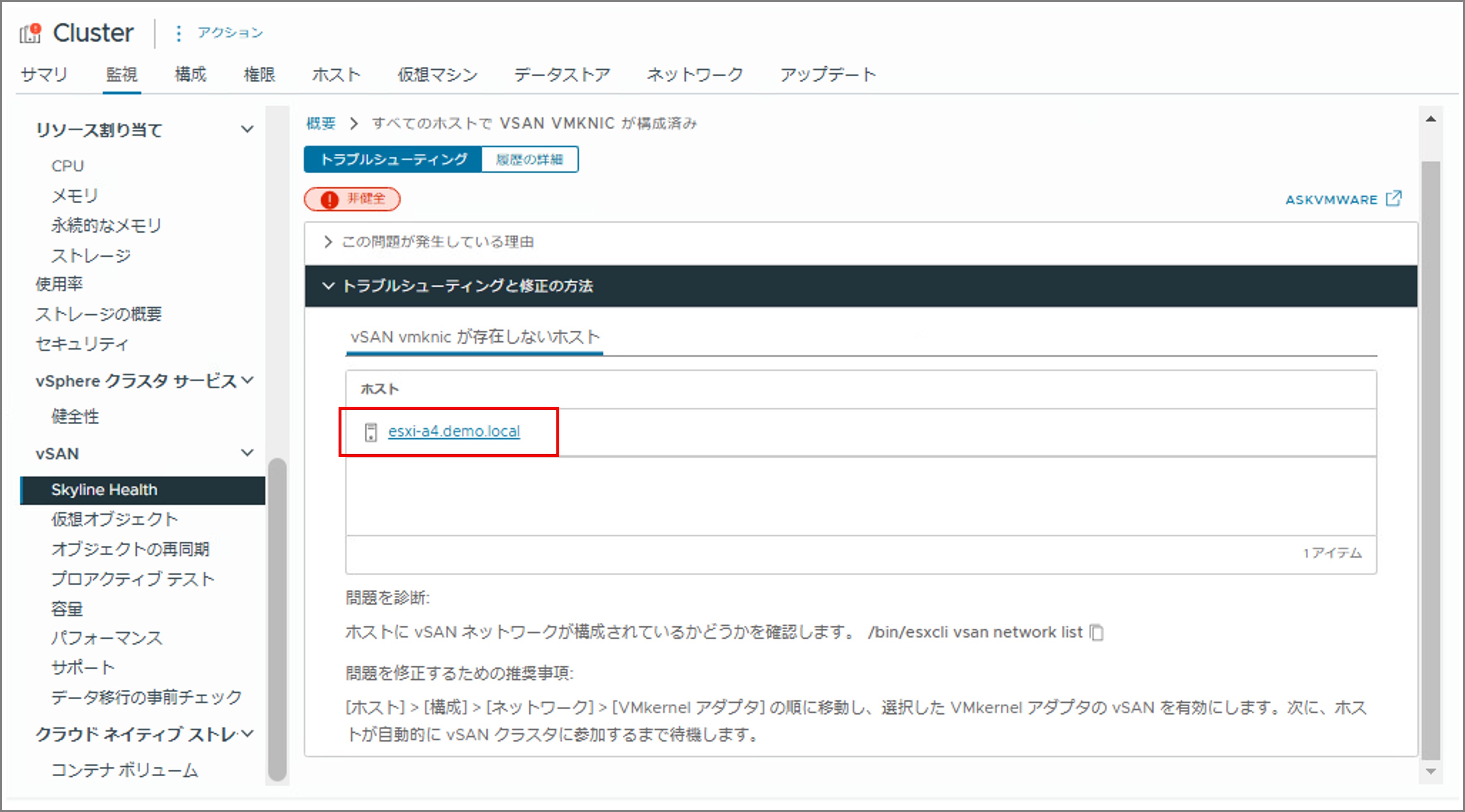Screen dimensions: 1465x812
Task: Select Skyline Health in the sidebar
Action: pyautogui.click(x=143, y=490)
